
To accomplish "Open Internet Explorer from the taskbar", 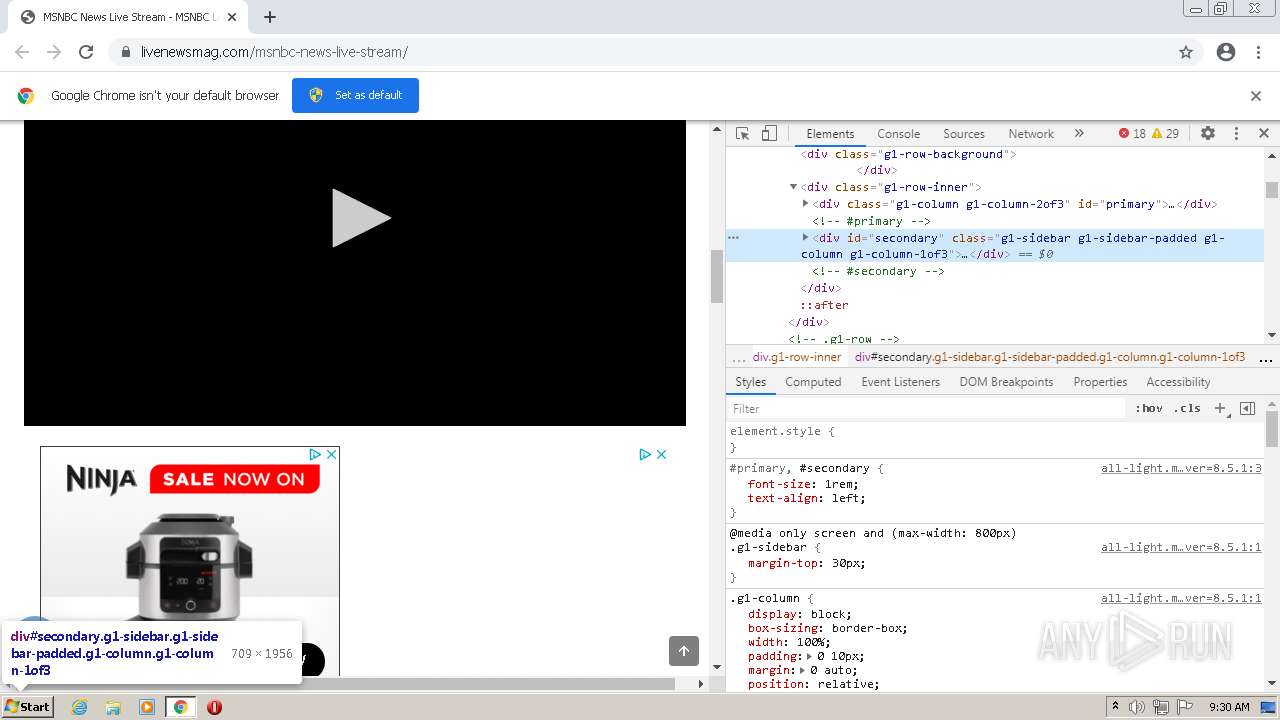I will pos(79,707).
